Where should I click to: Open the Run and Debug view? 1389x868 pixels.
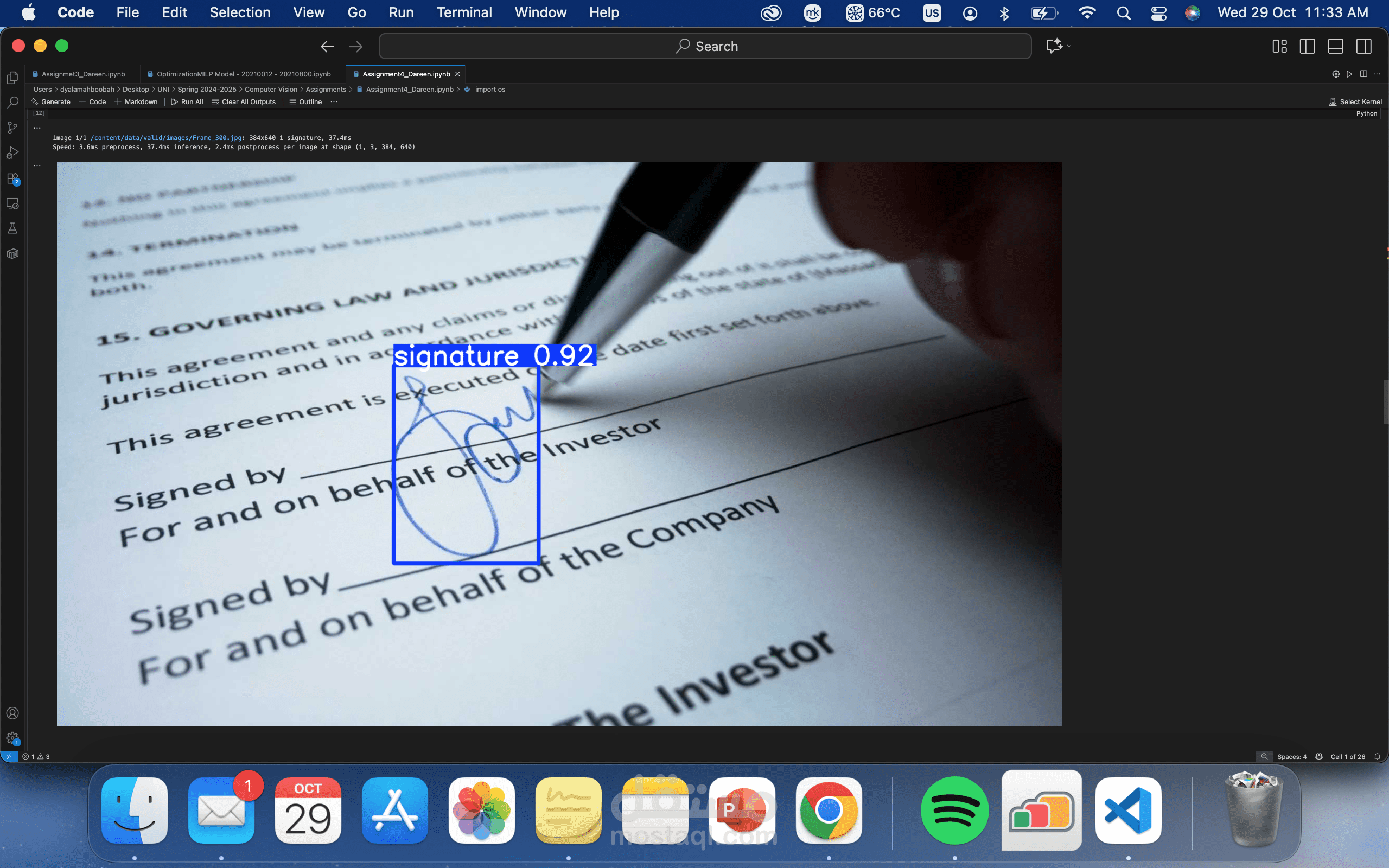12,152
